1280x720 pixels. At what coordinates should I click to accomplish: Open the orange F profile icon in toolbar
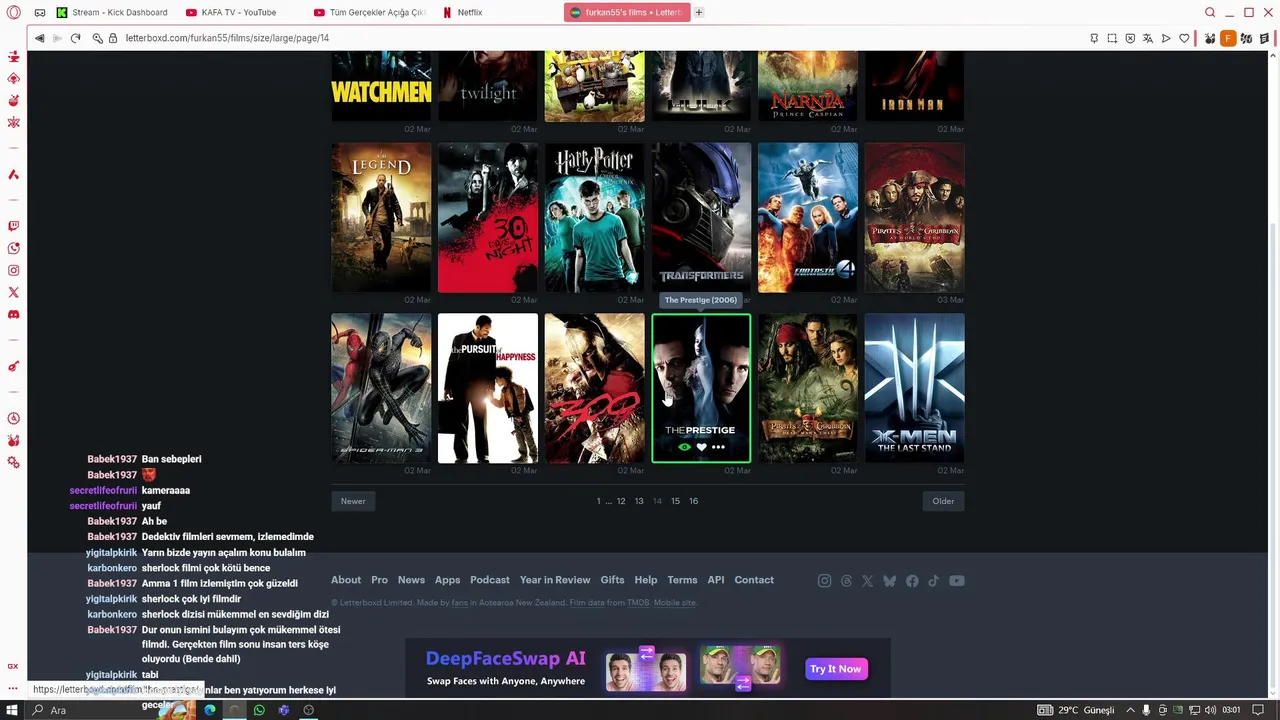[x=1228, y=38]
